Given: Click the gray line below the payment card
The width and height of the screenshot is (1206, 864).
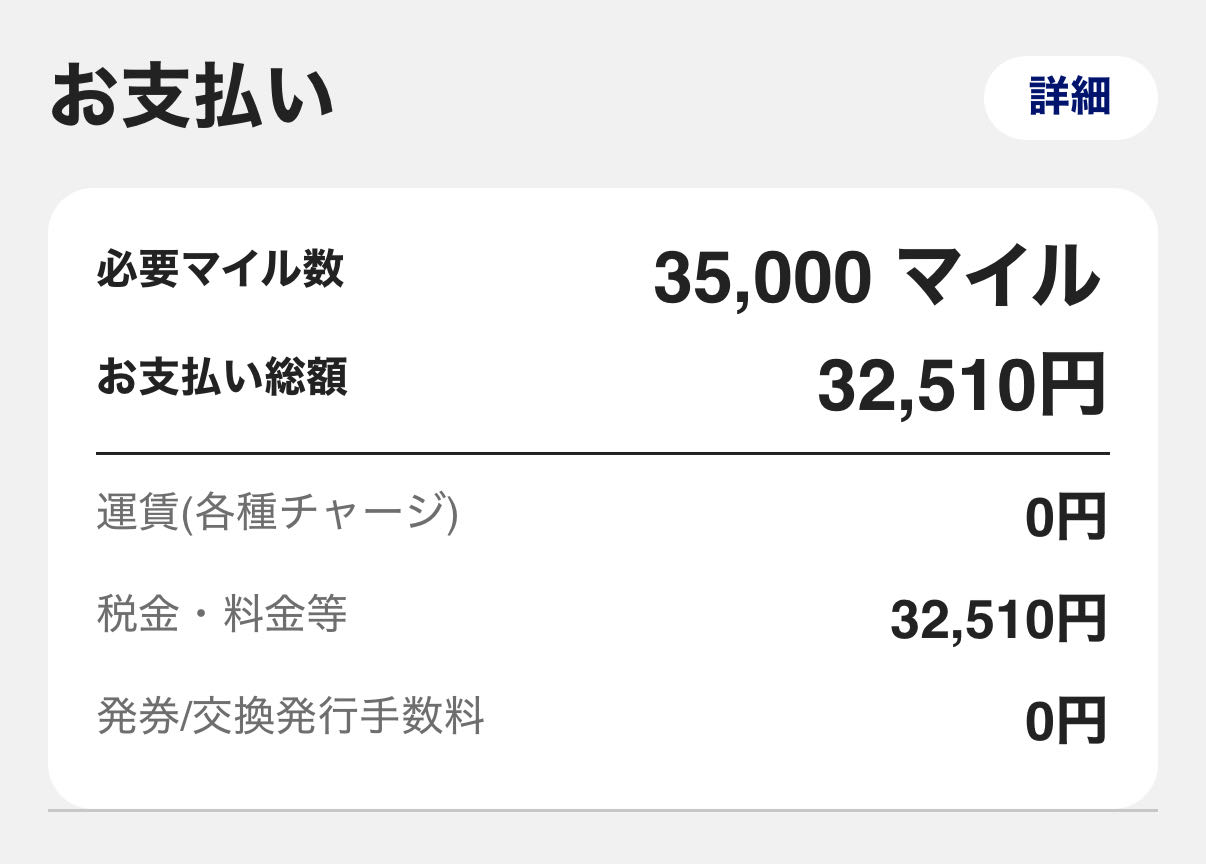Looking at the screenshot, I should pyautogui.click(x=603, y=809).
